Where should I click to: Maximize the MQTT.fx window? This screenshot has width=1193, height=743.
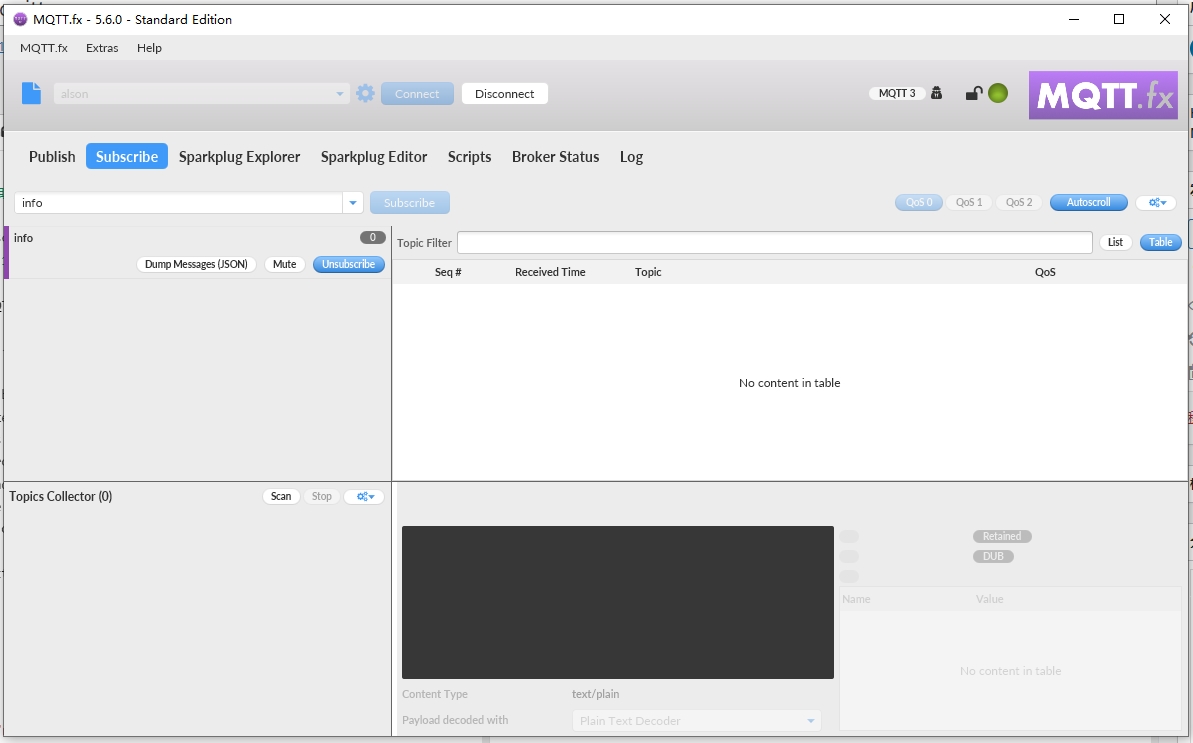coord(1118,19)
